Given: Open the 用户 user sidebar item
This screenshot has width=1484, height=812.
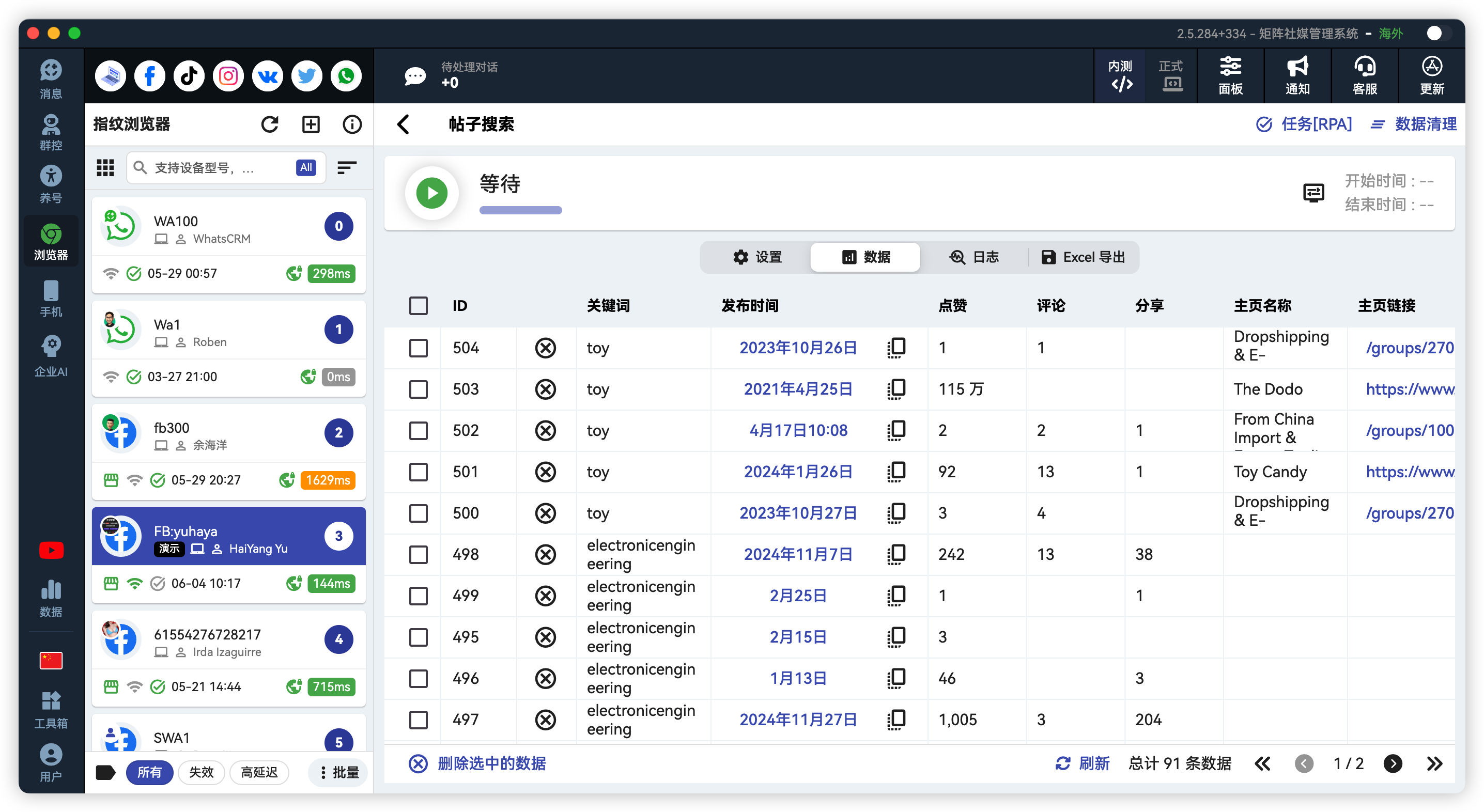Looking at the screenshot, I should point(51,763).
